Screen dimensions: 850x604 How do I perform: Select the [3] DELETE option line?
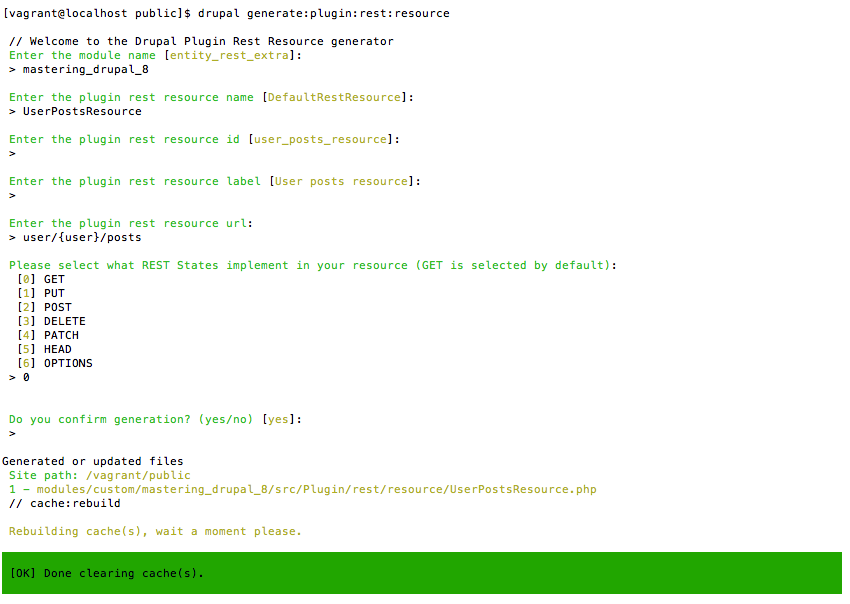[x=51, y=321]
